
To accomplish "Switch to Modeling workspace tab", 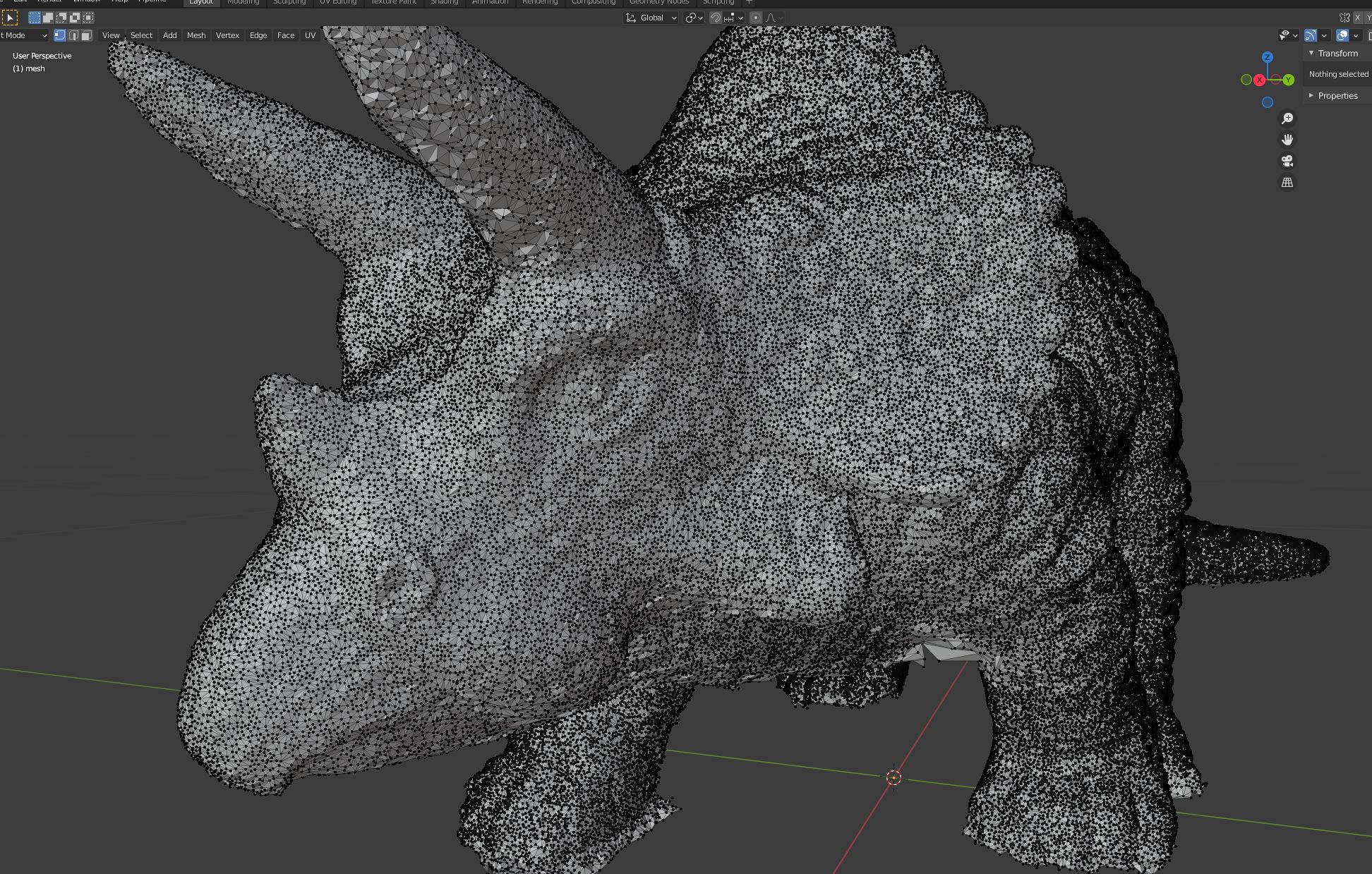I will (x=243, y=2).
